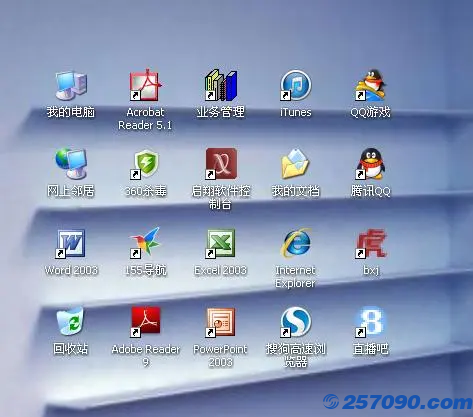Viewport: 473px width, 417px height.
Task: Select the Adobe Reader 9 icon
Action: (145, 321)
